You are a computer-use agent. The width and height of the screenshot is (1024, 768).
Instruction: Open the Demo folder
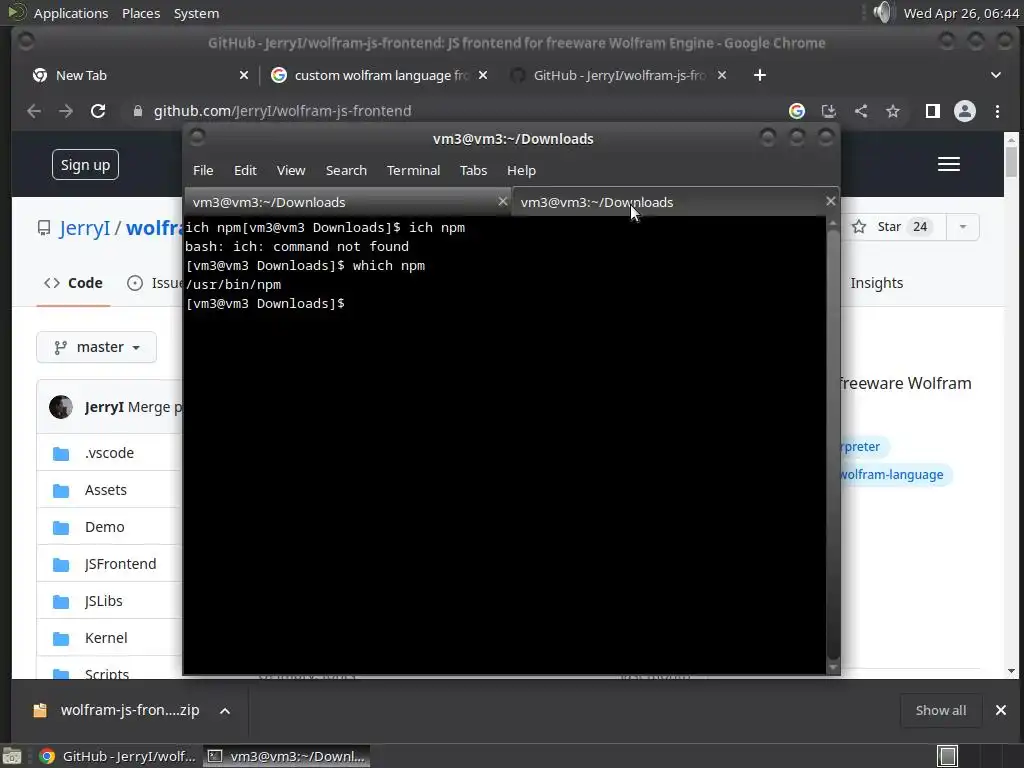[x=104, y=527]
